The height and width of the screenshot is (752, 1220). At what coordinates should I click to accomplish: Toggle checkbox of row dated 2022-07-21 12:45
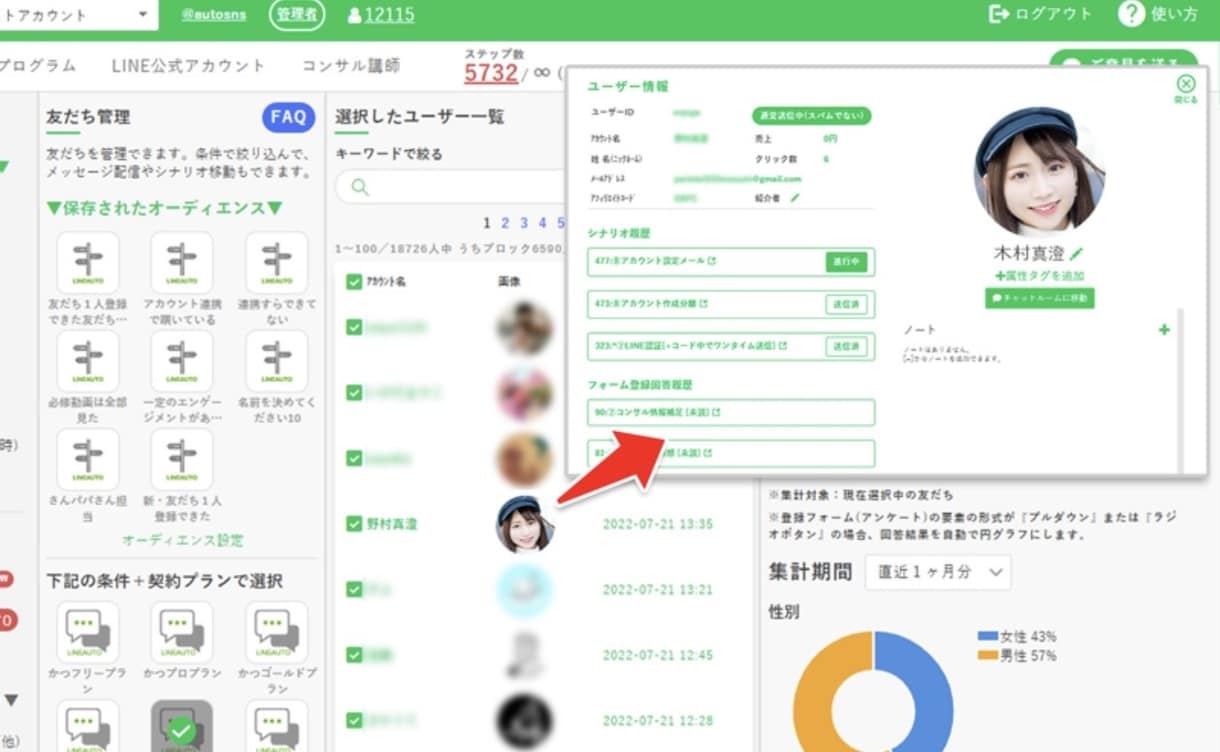point(354,654)
